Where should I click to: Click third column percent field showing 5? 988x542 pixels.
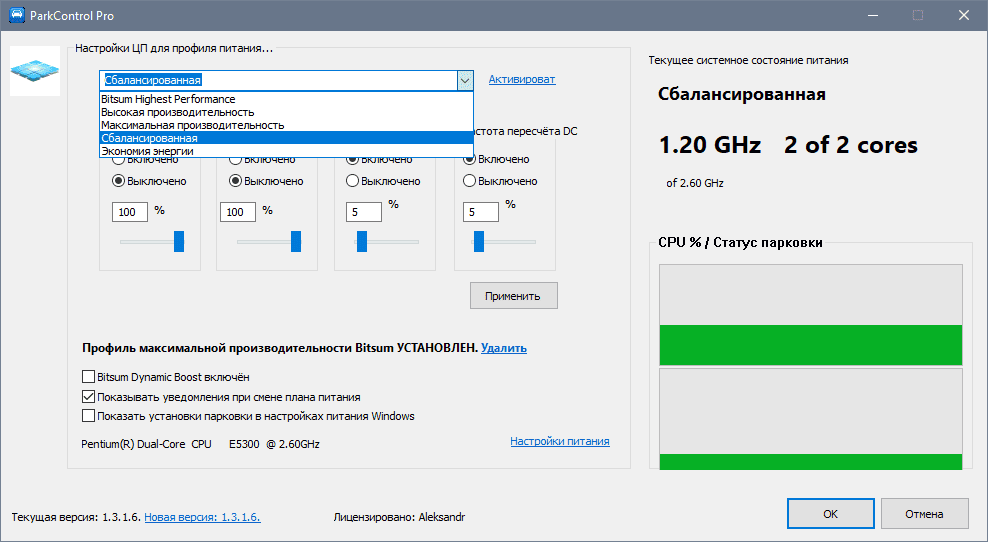[364, 212]
